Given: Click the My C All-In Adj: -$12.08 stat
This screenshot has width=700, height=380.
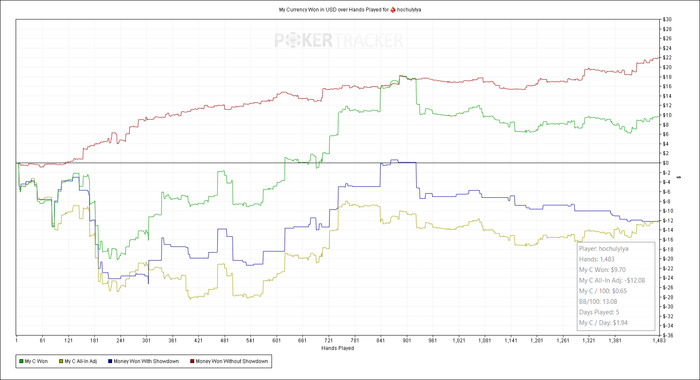Looking at the screenshot, I should [x=612, y=280].
